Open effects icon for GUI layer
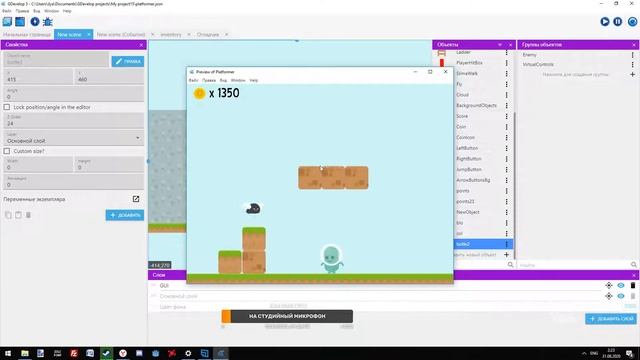640x360 pixels. click(609, 285)
